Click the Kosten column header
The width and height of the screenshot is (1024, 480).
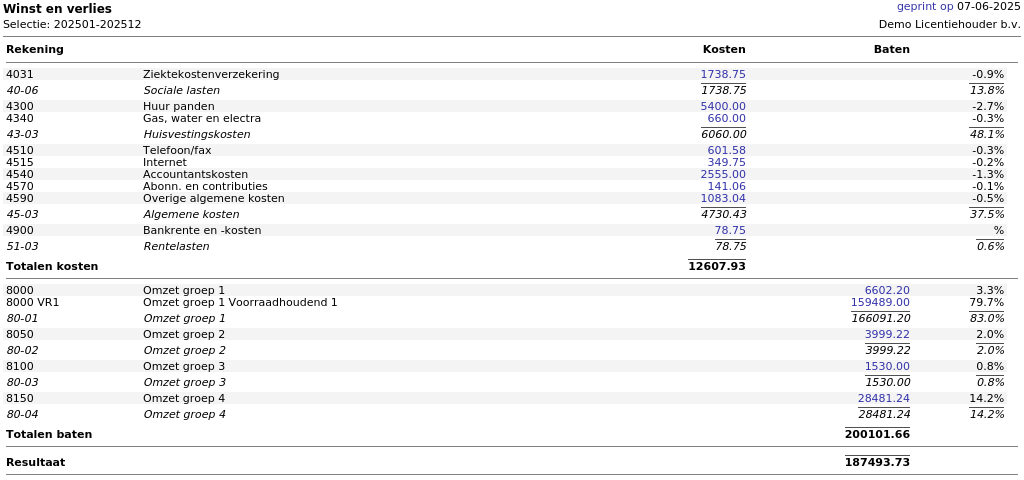[724, 49]
